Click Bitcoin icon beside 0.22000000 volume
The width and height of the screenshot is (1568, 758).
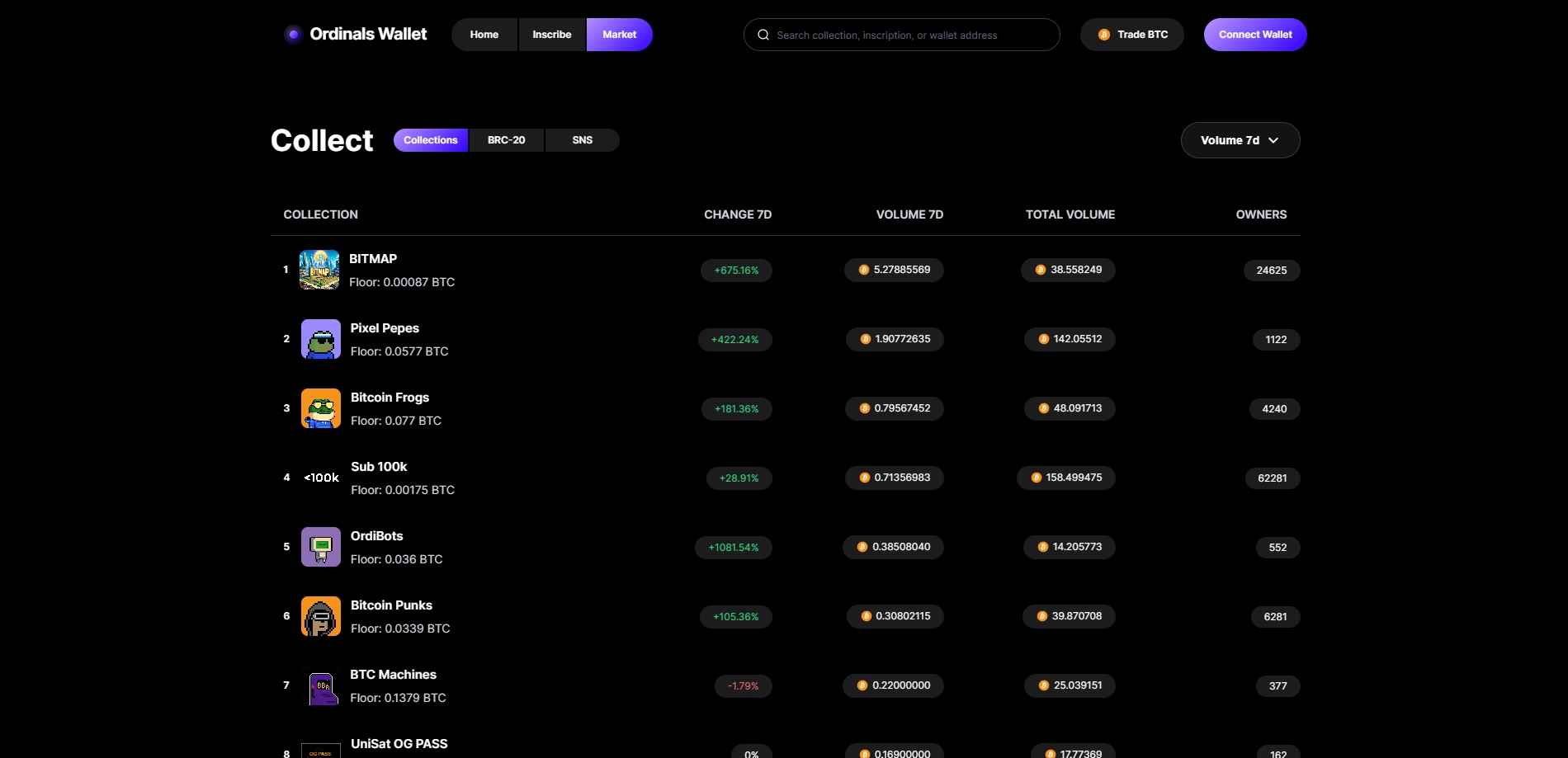point(862,685)
